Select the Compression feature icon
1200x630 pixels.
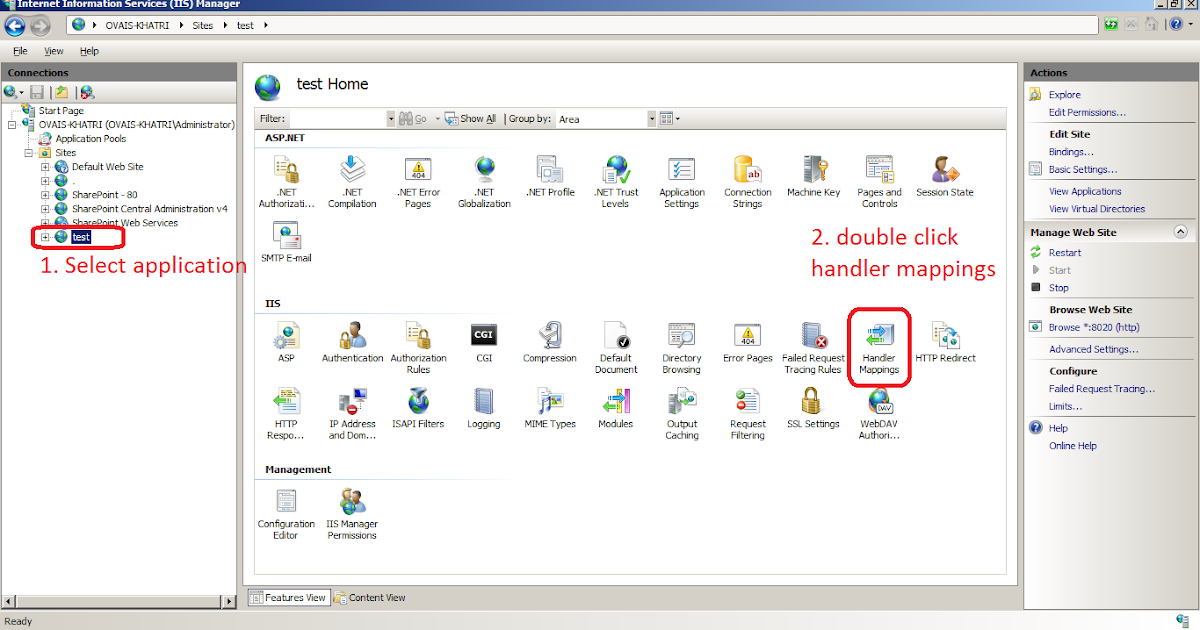click(550, 342)
